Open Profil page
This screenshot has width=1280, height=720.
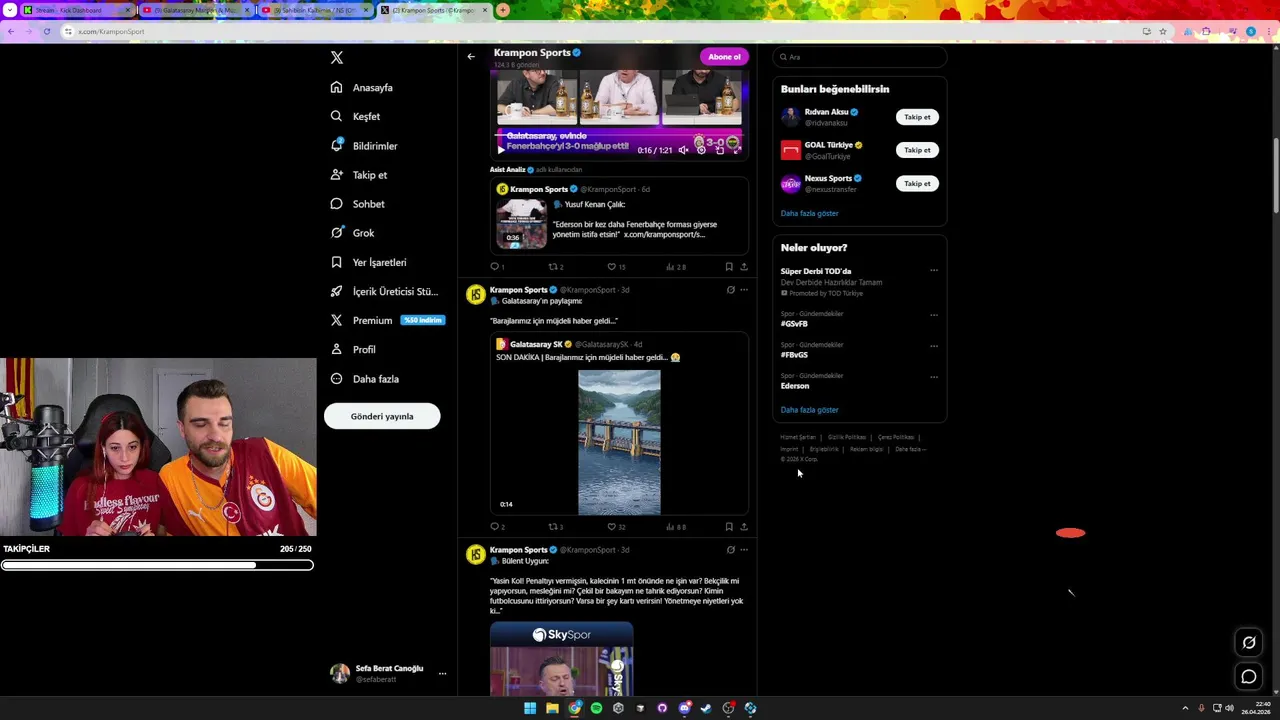(353, 349)
